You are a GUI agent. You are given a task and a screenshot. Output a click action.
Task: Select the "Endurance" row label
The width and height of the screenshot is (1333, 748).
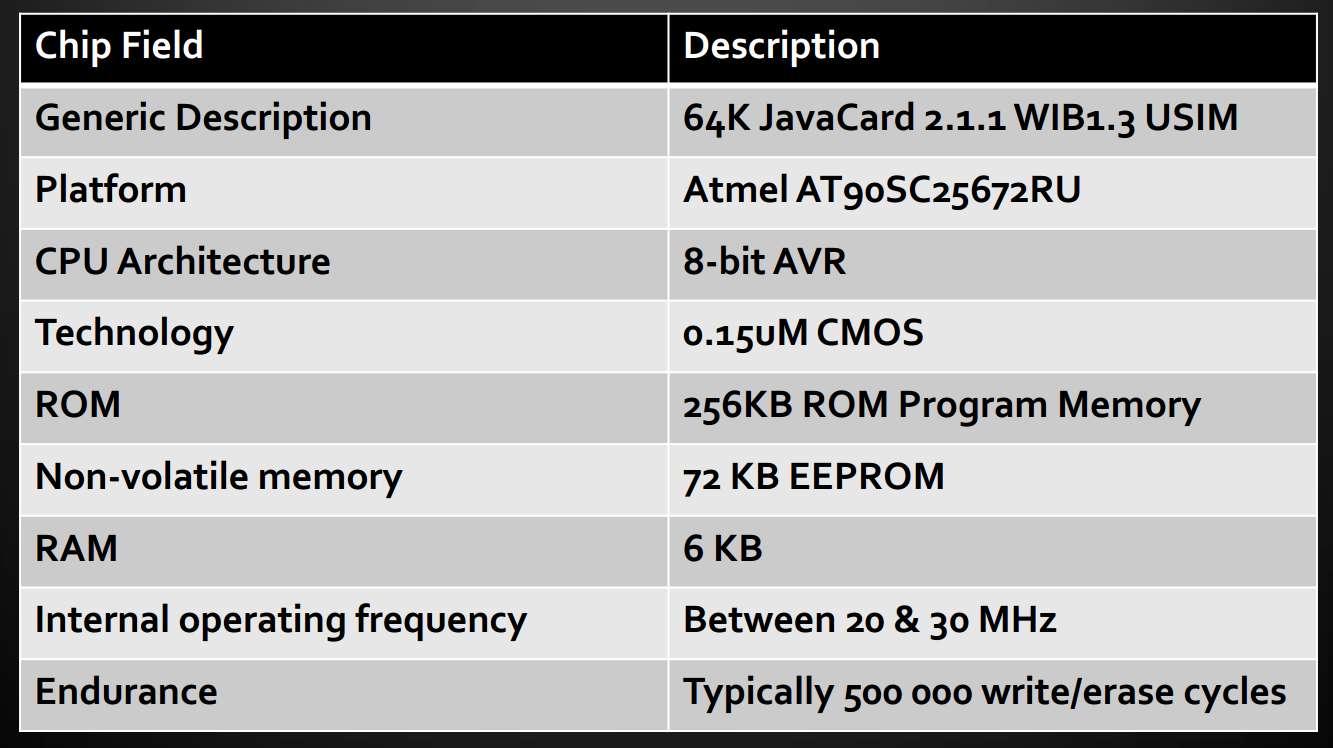126,692
